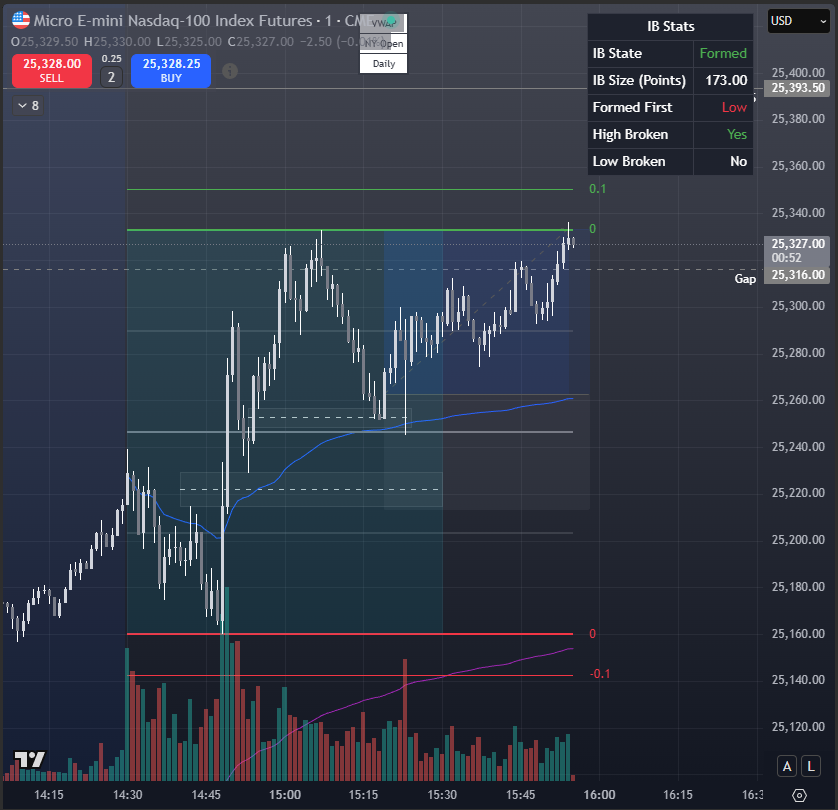This screenshot has width=838, height=810.
Task: Click the Formed First value Low
Action: (734, 107)
